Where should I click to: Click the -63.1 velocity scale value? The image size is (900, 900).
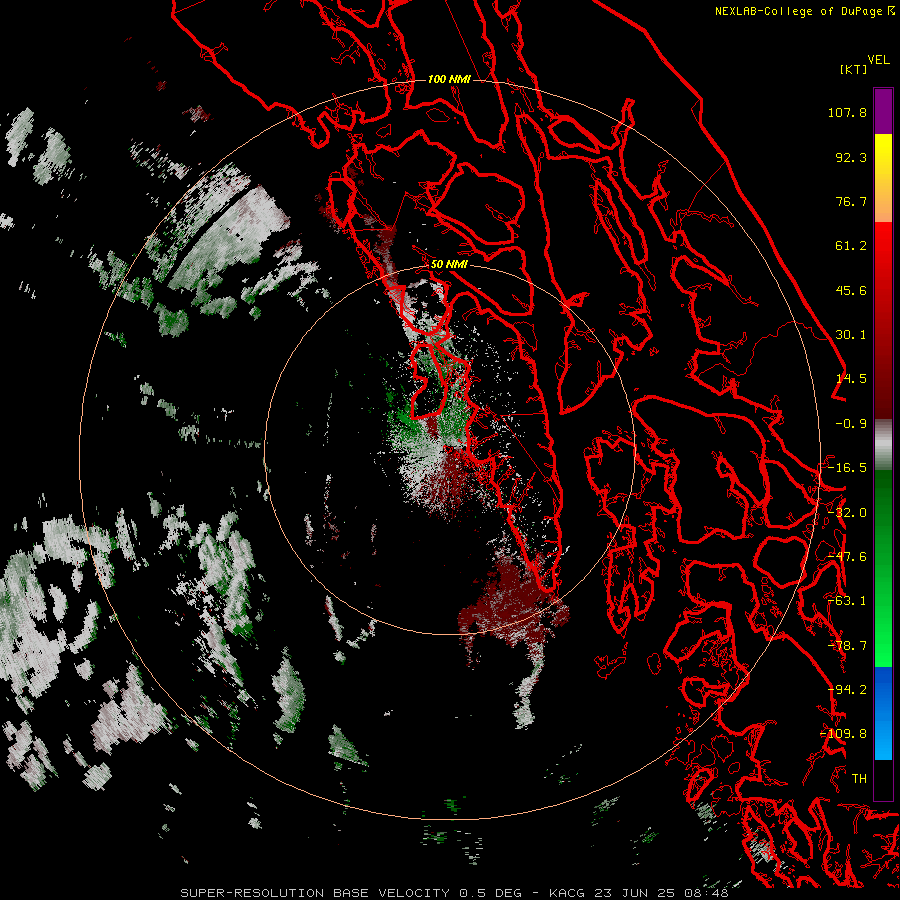847,601
